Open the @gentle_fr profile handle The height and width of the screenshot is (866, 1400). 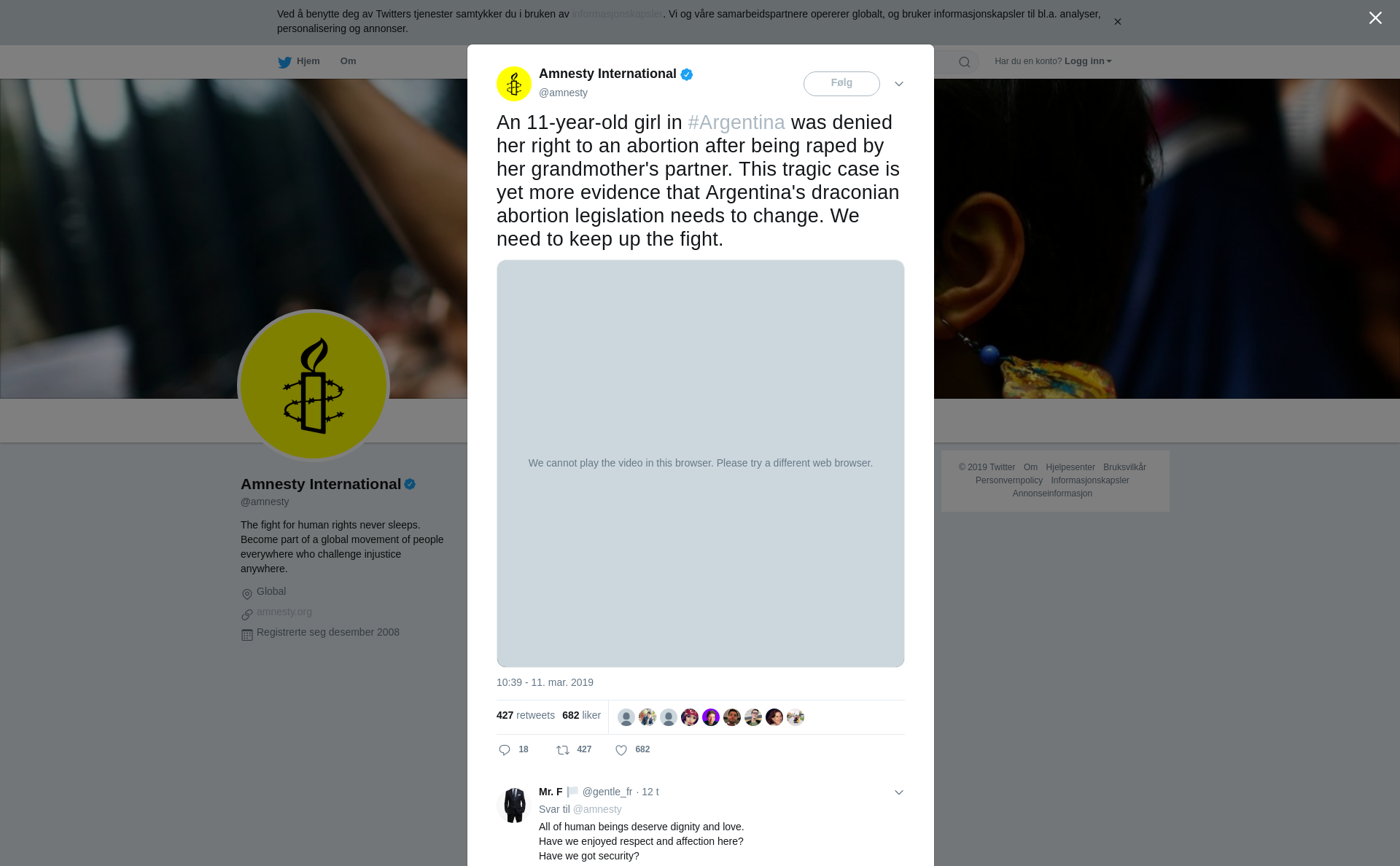pos(607,792)
